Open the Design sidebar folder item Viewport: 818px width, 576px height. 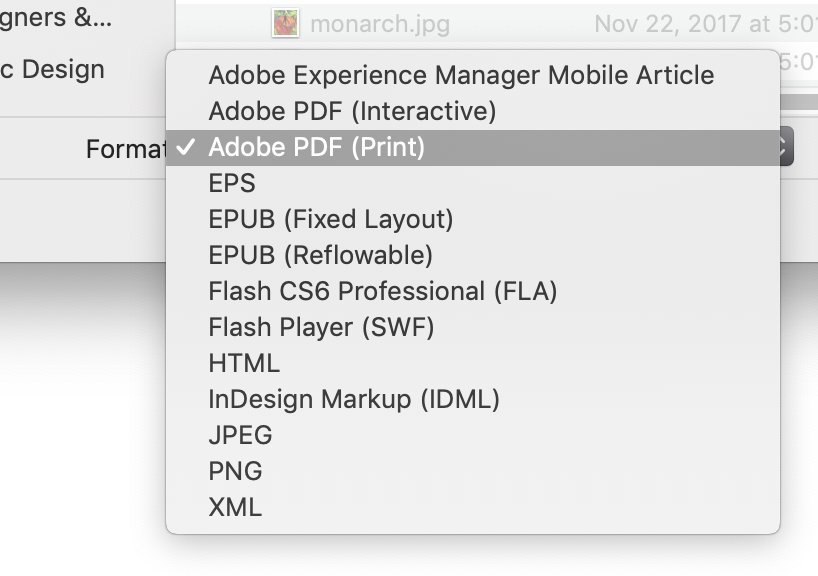[x=52, y=69]
